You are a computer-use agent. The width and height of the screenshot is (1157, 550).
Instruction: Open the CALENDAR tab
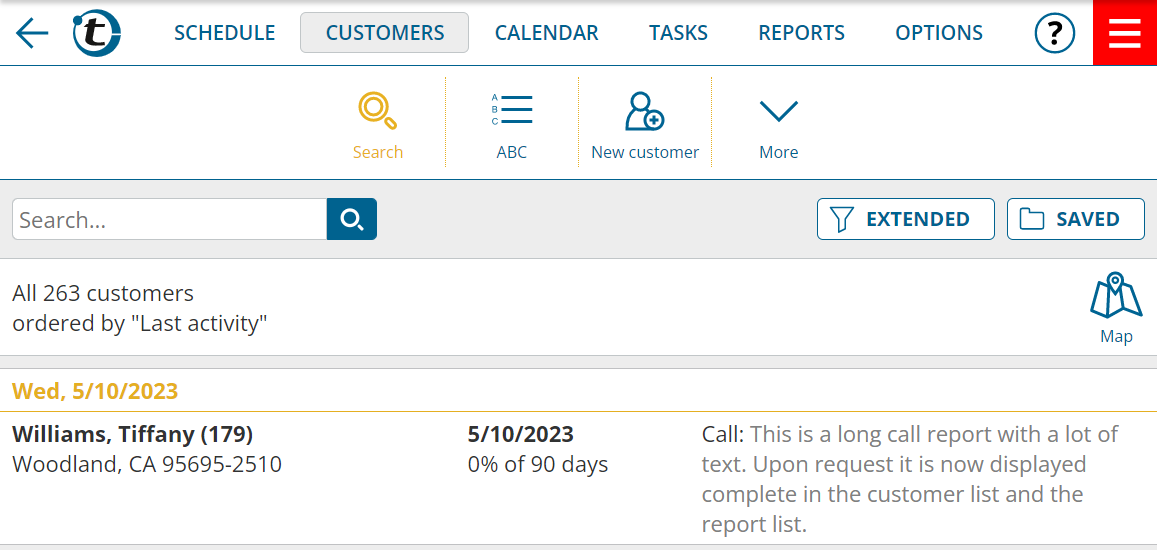coord(547,33)
